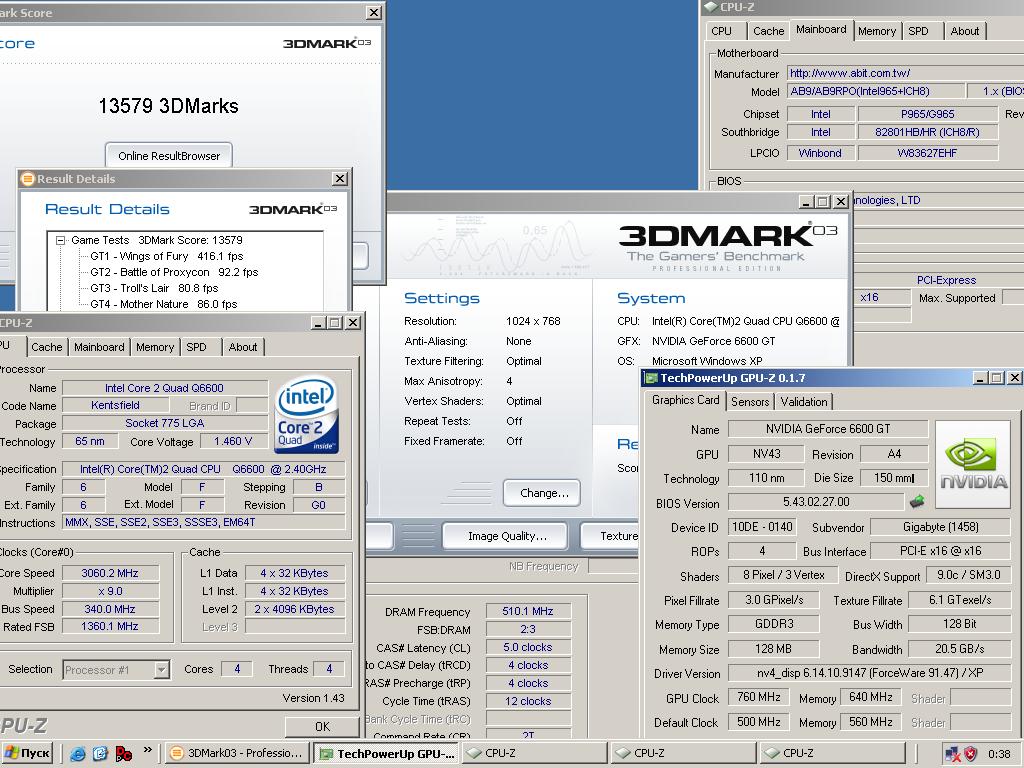
Task: Minimize the GPU-Z window
Action: (980, 377)
